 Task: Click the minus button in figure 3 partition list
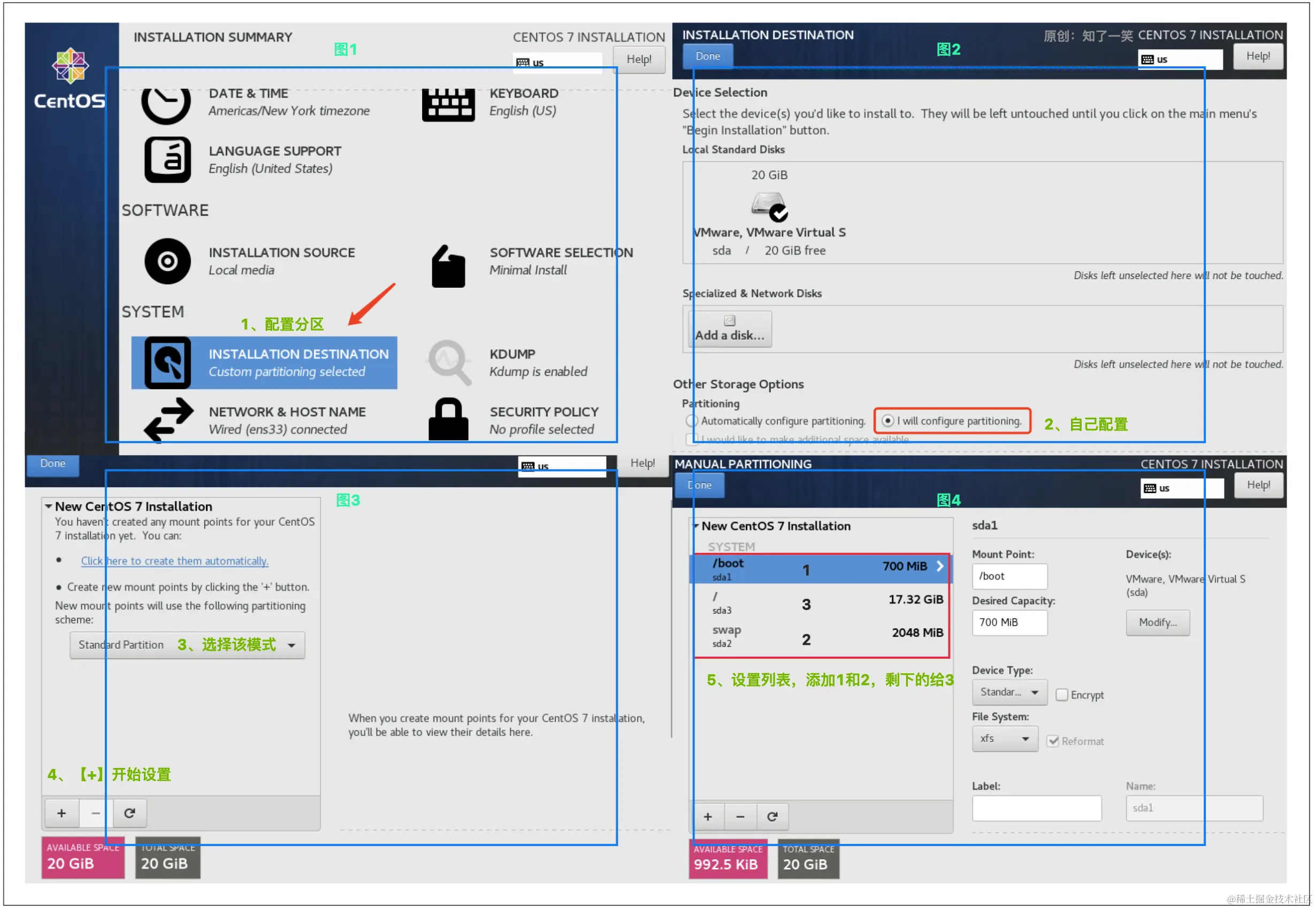(x=96, y=813)
